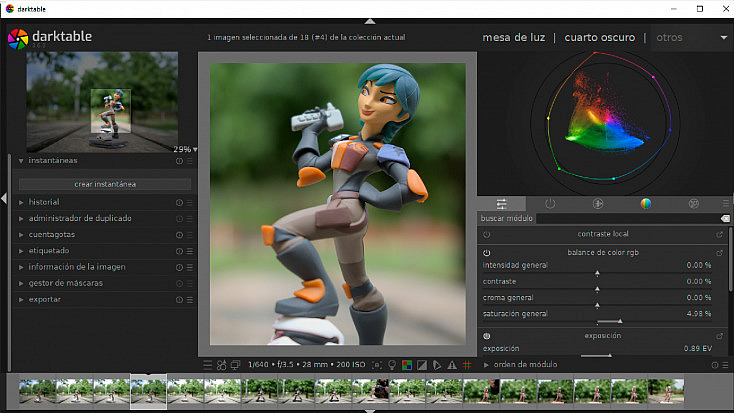Click the vectorscope color display
Screen dimensions: 734x413
605,123
